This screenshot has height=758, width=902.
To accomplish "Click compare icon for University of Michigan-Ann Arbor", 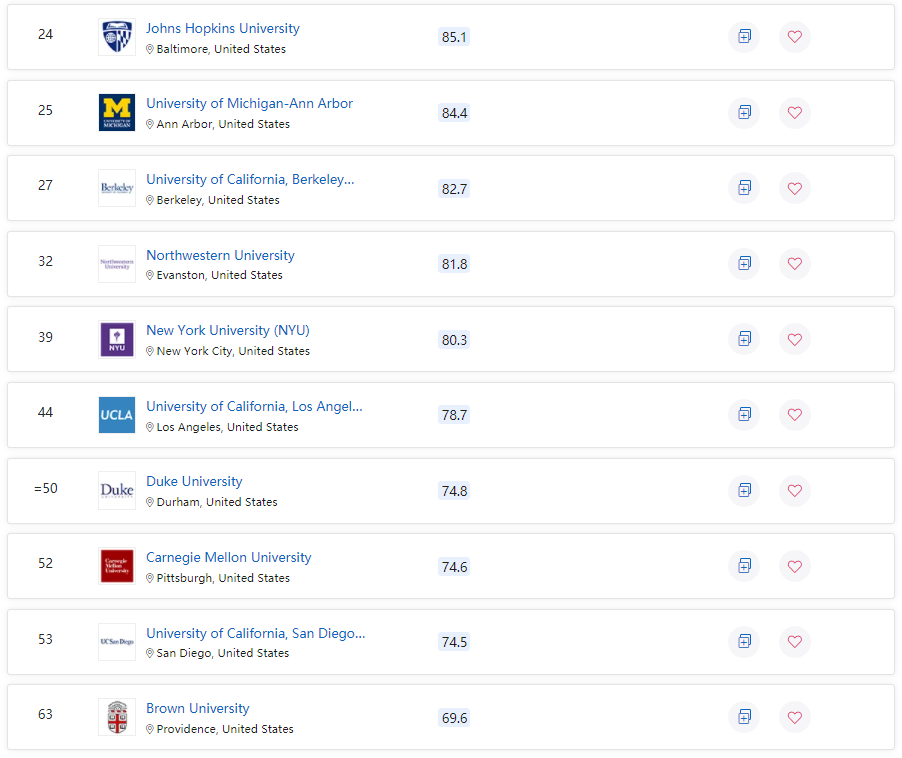I will point(744,112).
